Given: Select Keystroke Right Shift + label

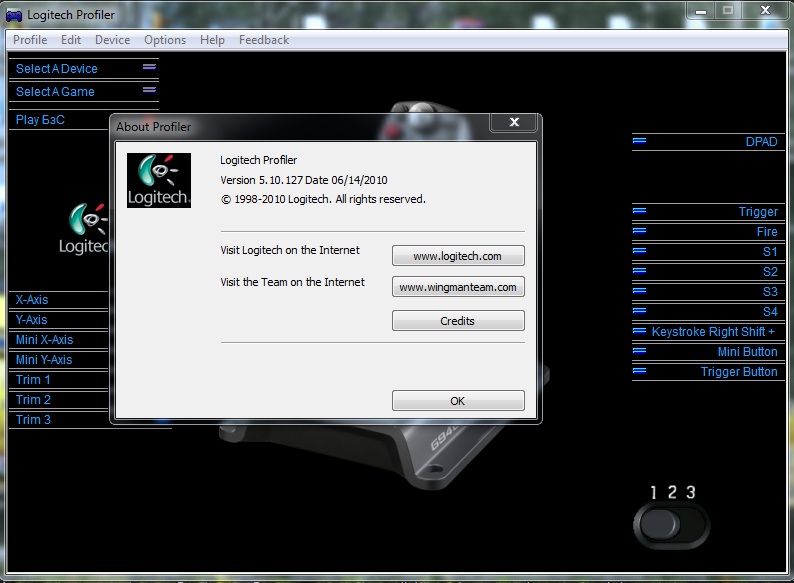Looking at the screenshot, I should point(713,332).
